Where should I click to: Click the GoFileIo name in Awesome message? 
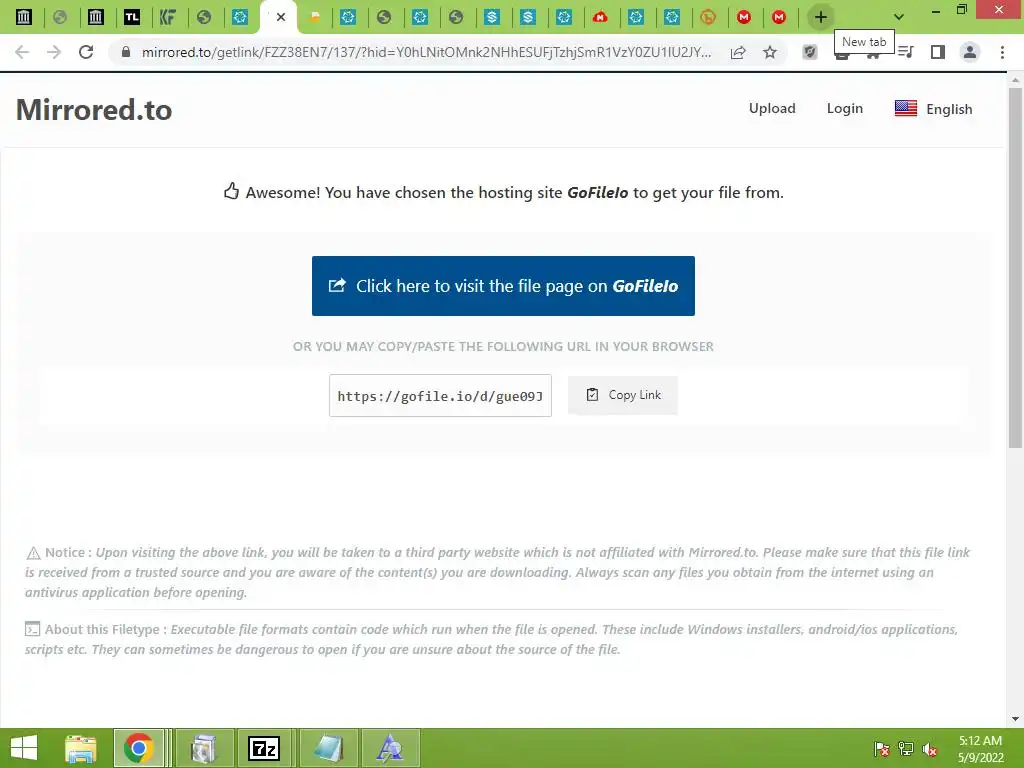tap(598, 193)
